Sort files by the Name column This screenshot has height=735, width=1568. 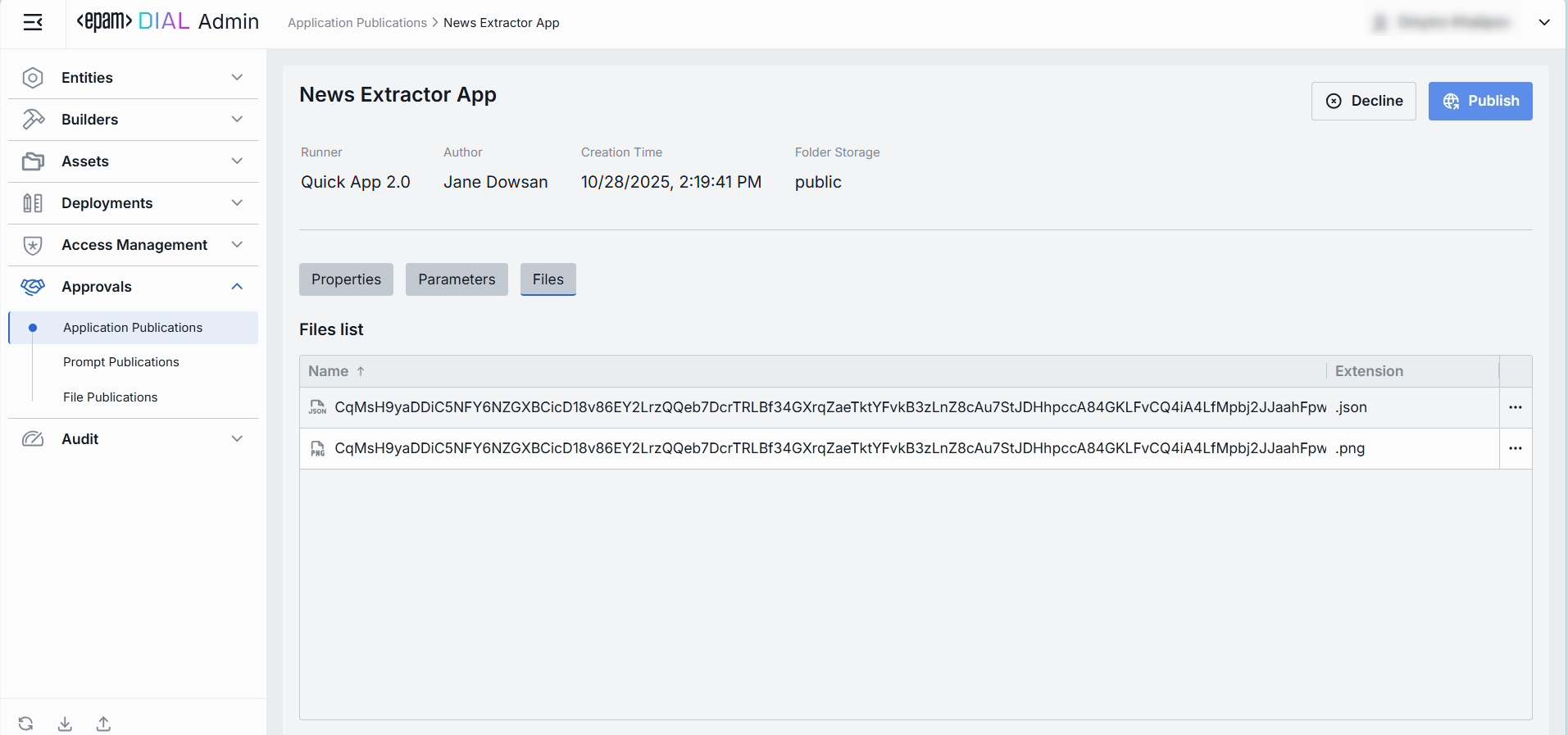click(329, 371)
